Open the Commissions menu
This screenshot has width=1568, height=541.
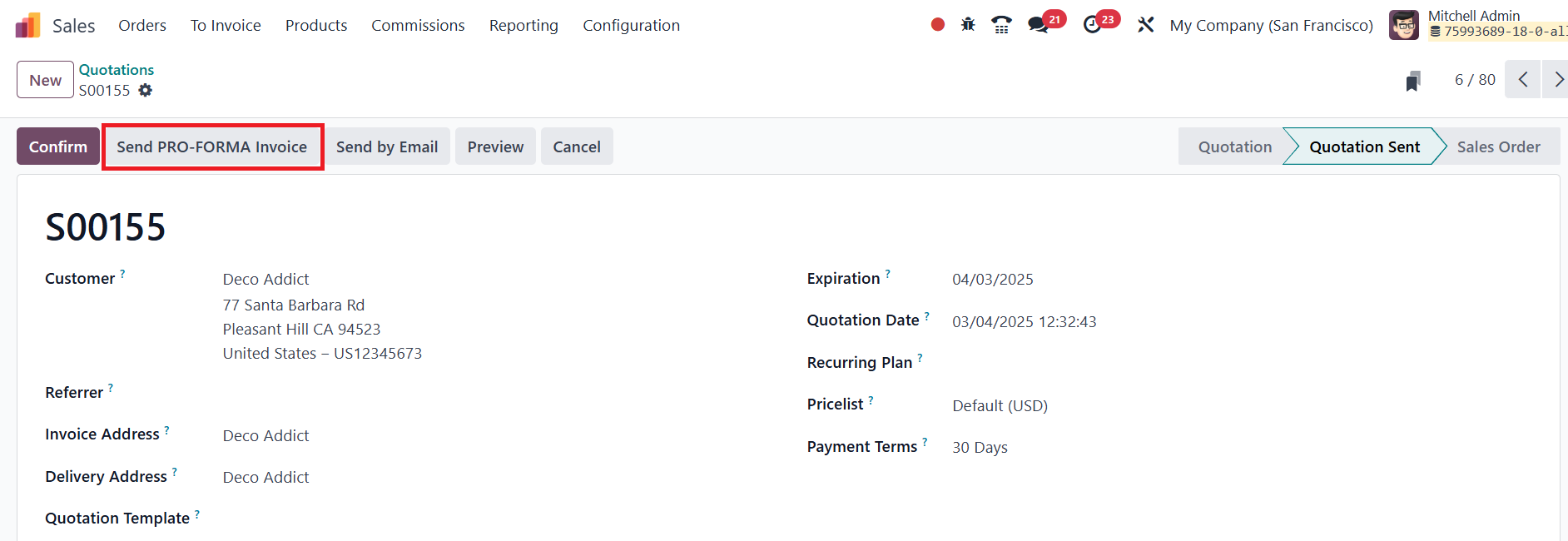click(418, 26)
